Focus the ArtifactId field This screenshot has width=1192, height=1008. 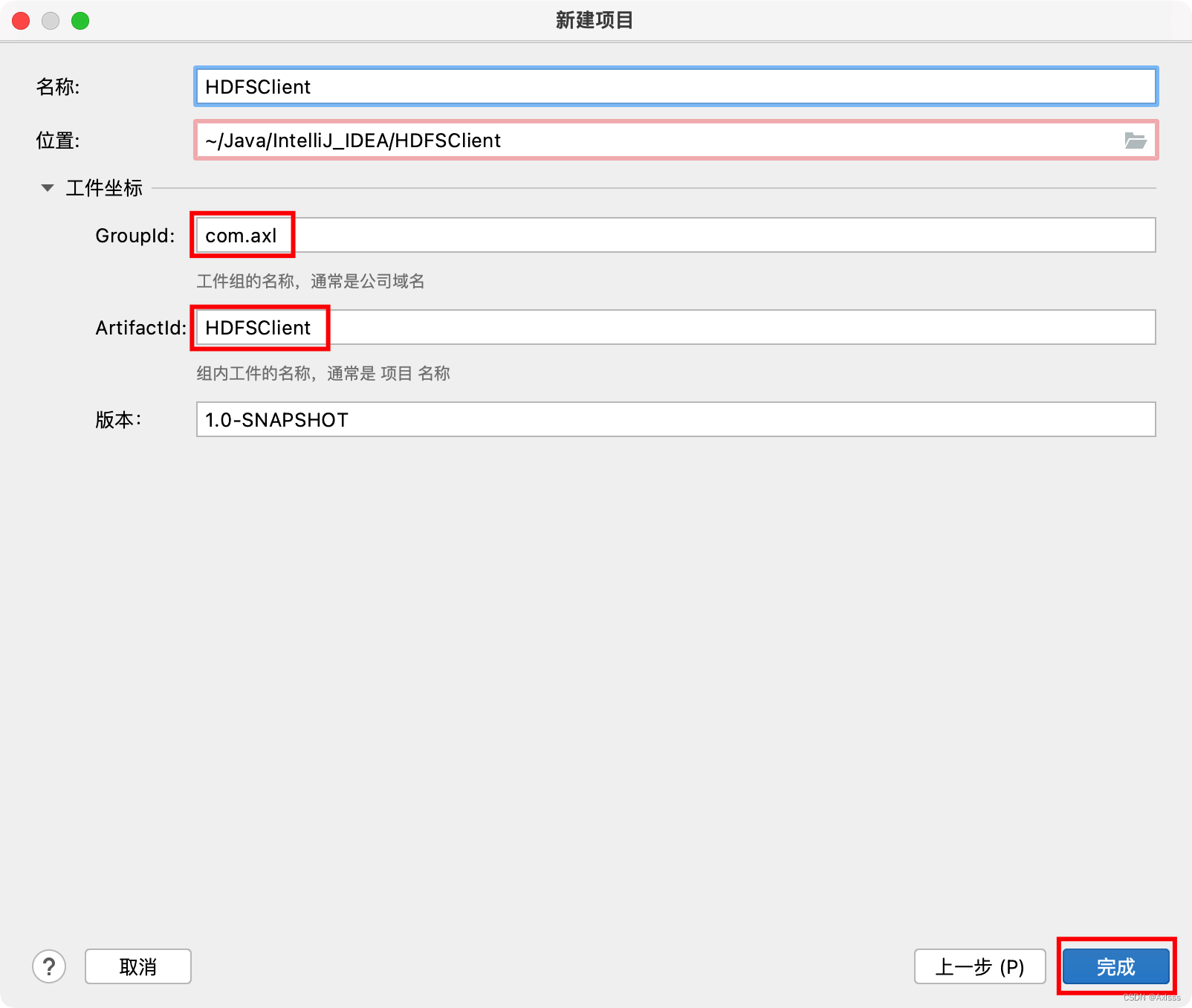676,327
